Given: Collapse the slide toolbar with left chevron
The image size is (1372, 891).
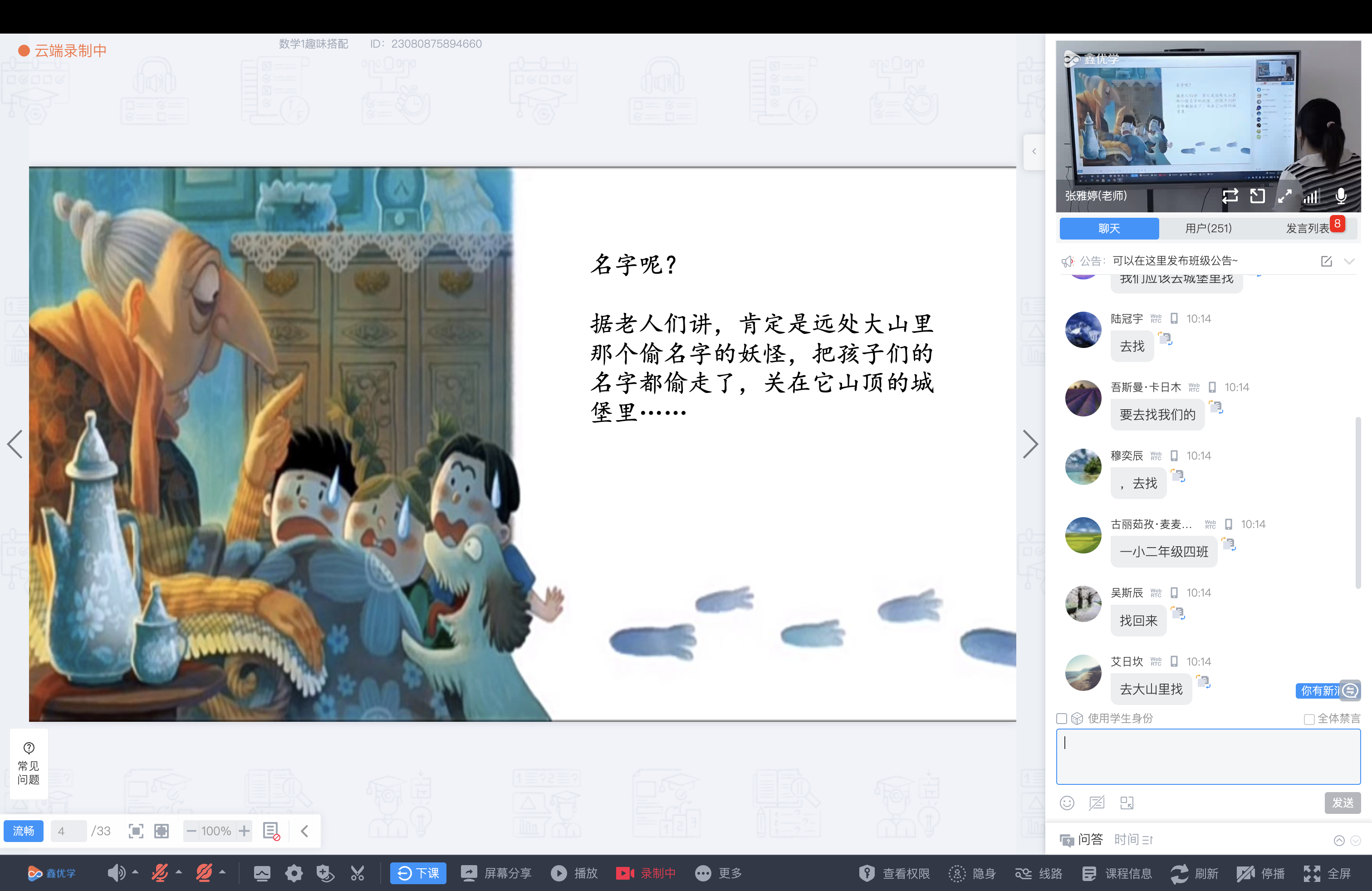Looking at the screenshot, I should pyautogui.click(x=305, y=831).
